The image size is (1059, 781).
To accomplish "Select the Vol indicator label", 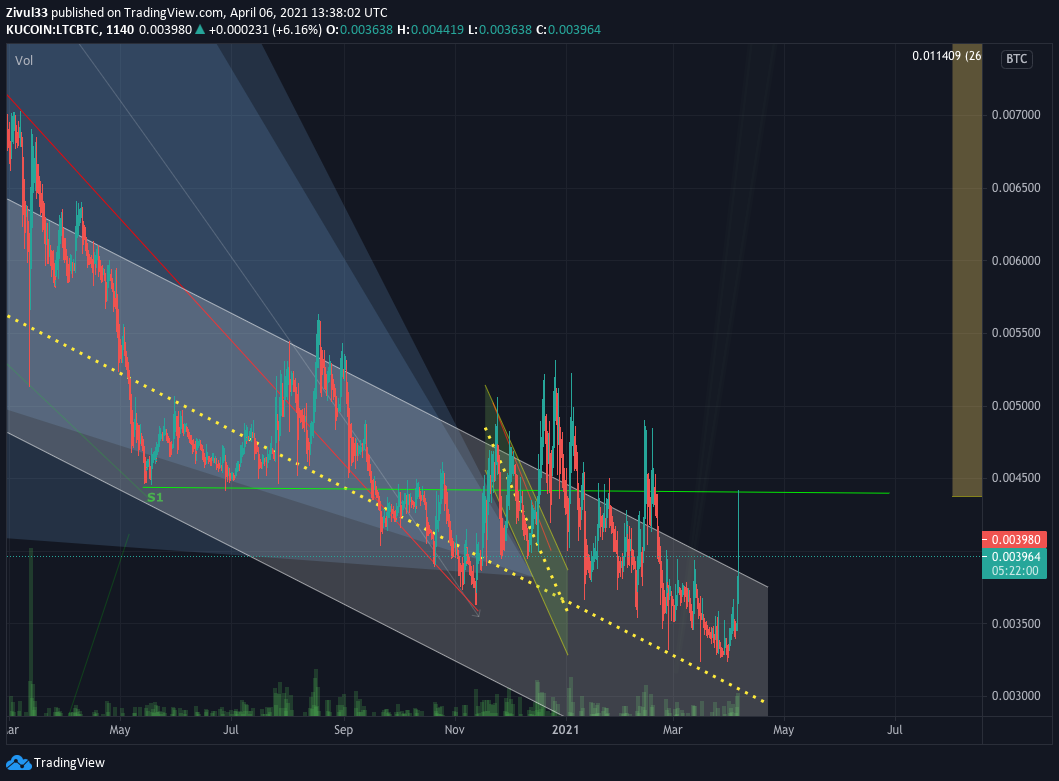I will [x=24, y=61].
